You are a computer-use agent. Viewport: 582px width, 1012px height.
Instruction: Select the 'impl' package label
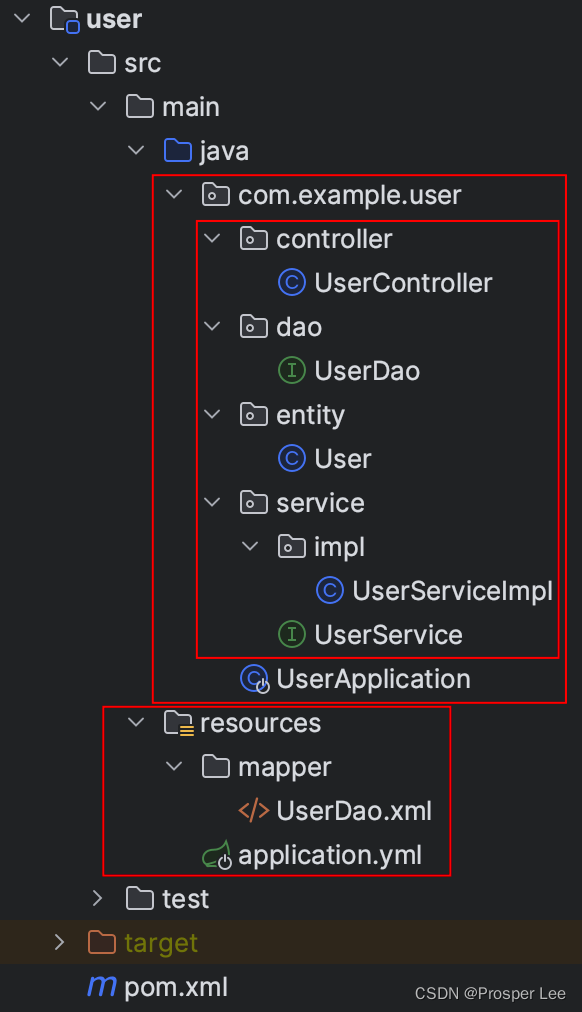(339, 547)
